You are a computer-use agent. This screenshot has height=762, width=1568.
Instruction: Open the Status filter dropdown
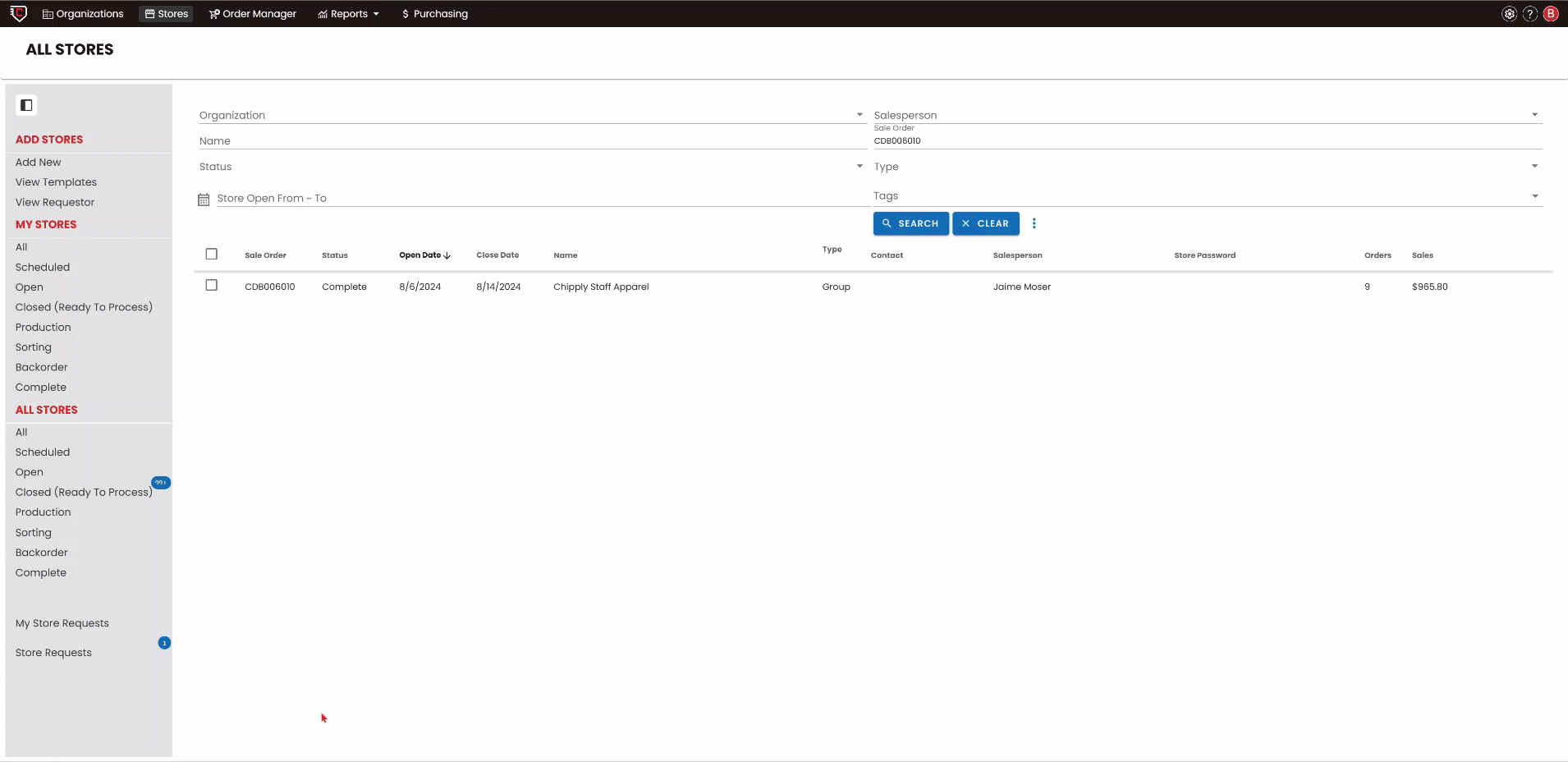point(860,167)
